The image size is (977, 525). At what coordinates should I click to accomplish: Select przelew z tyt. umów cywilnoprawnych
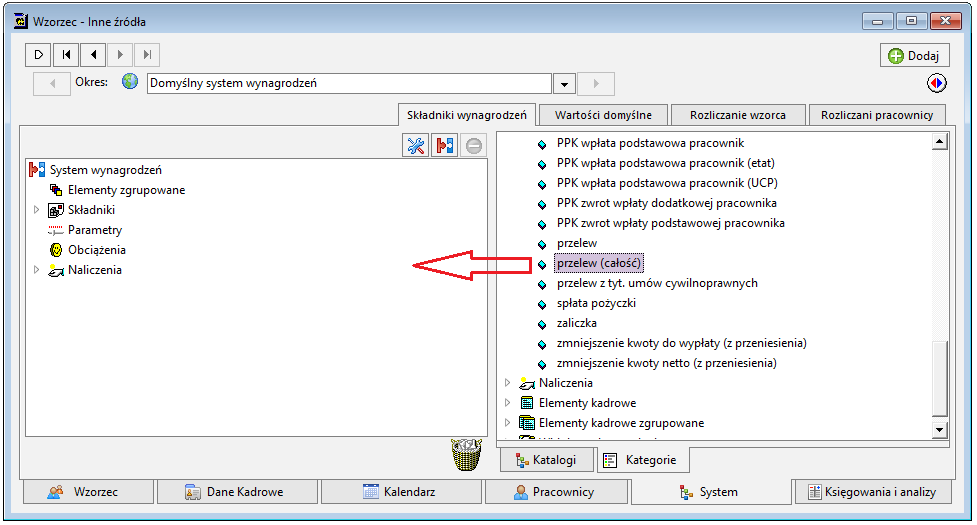[657, 283]
